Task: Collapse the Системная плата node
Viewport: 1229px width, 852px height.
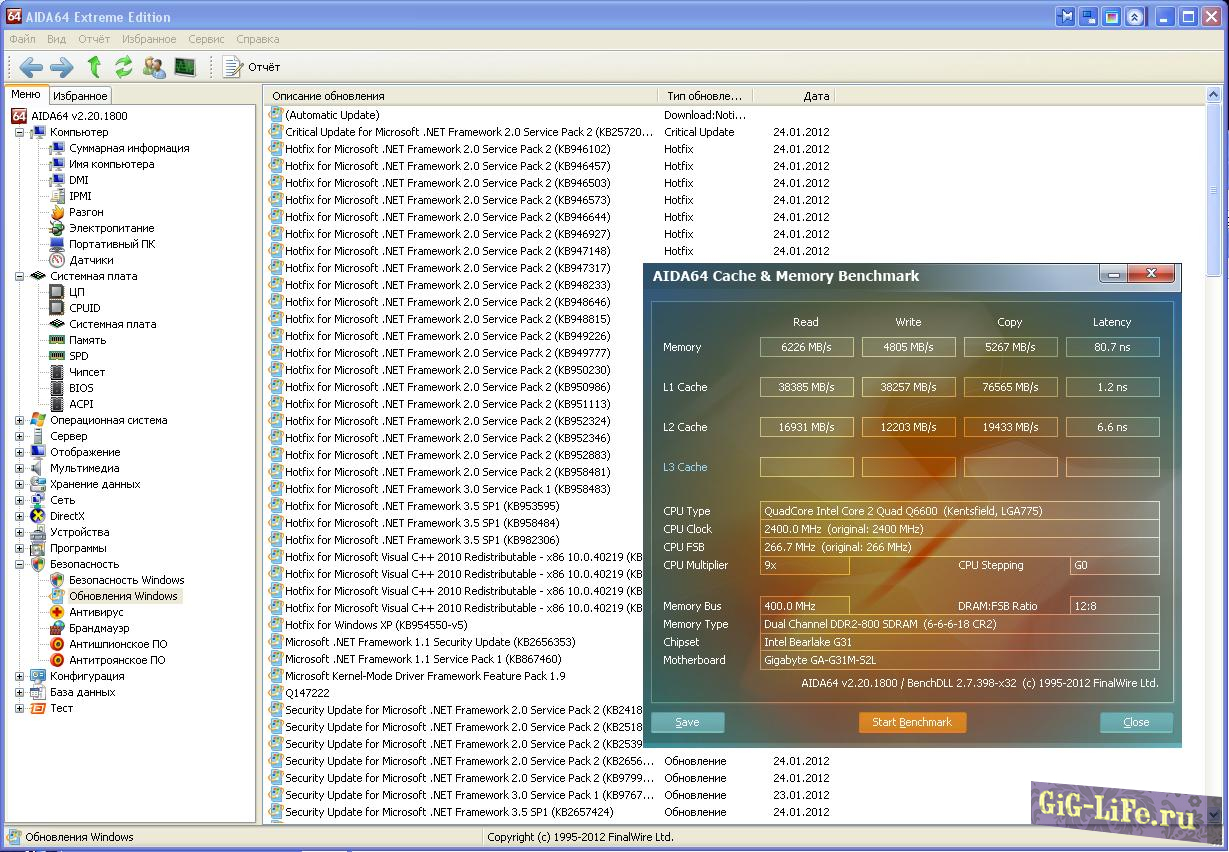Action: (19, 276)
